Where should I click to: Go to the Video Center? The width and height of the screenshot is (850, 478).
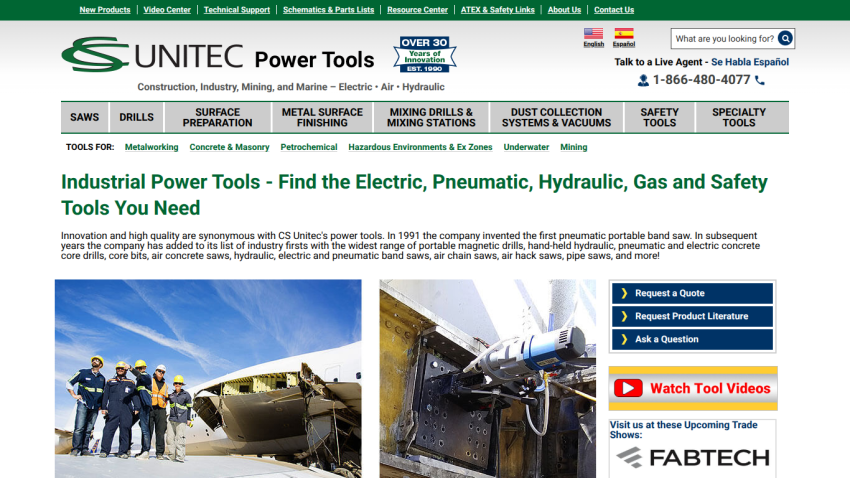pos(167,10)
